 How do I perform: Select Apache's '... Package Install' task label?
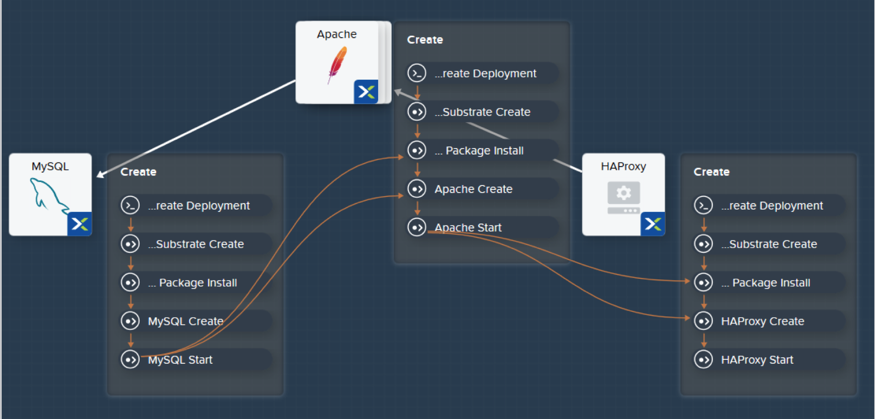point(479,151)
